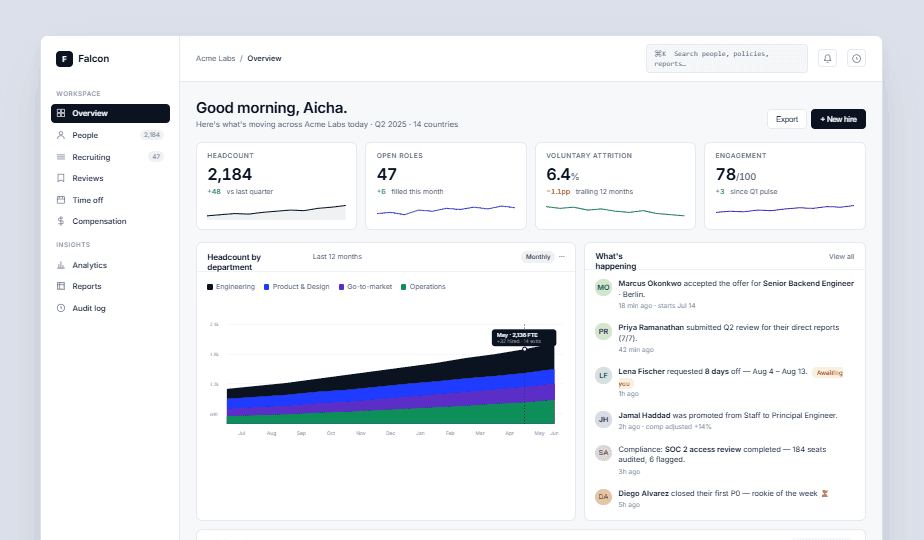
Task: Click the MO avatar for Marcus Okonkwo
Action: 603,287
